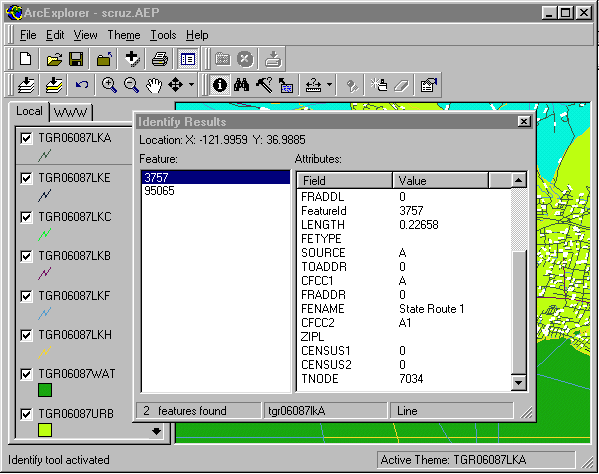Open the Find binoculars tool

point(241,85)
